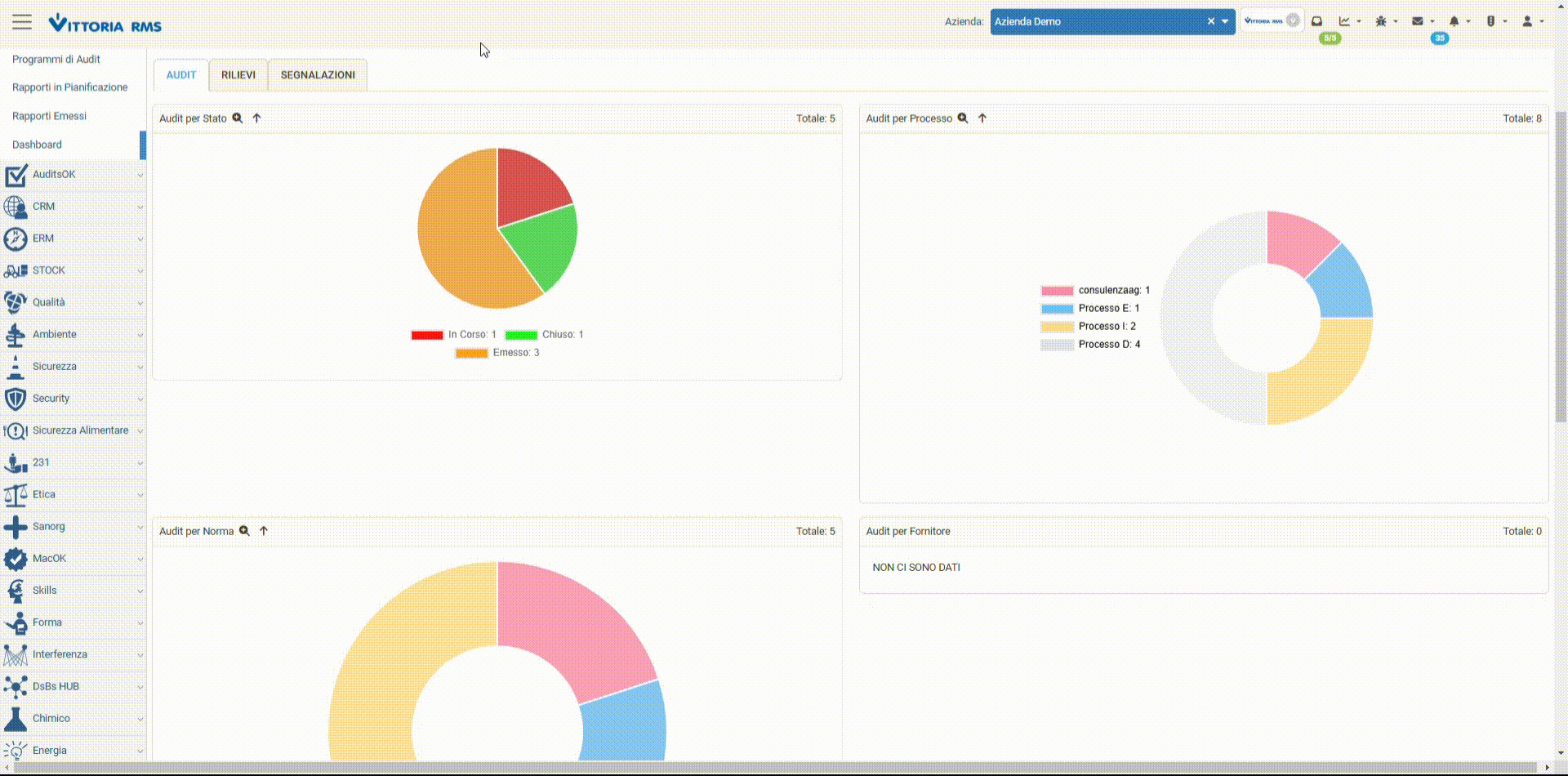This screenshot has height=776, width=1568.
Task: Expand the CRM module chevron
Action: click(140, 207)
